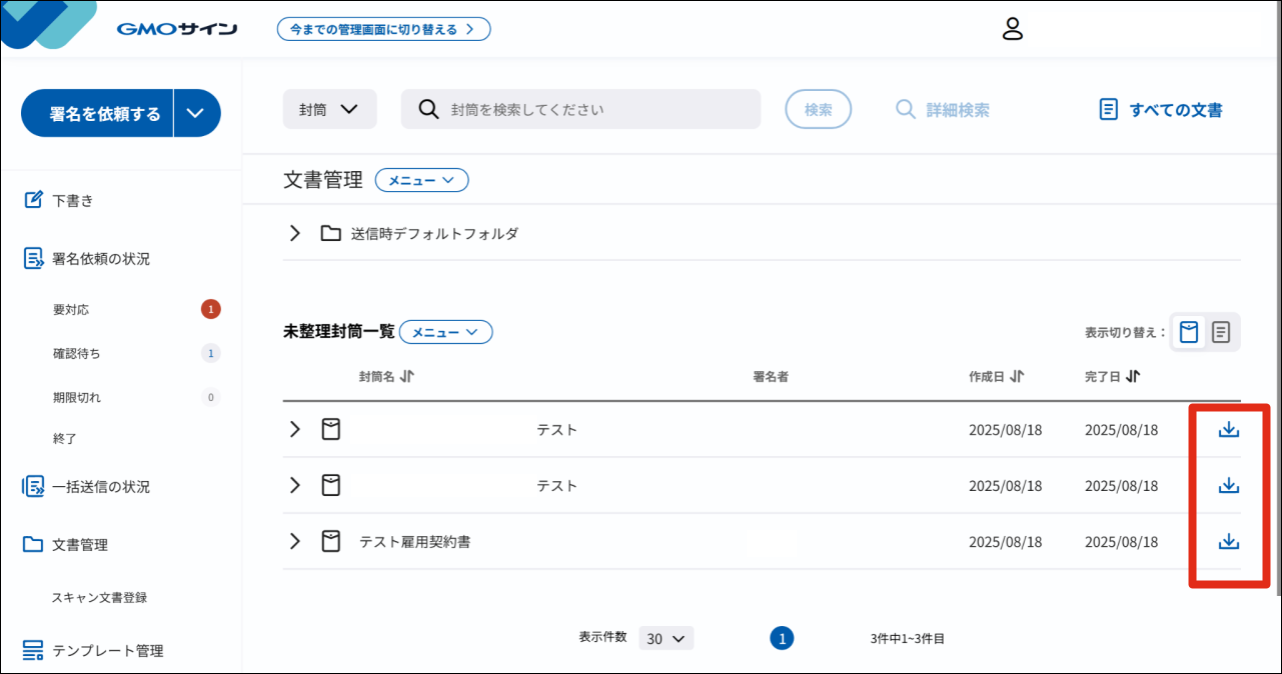This screenshot has width=1282, height=674.
Task: Click download icon in second envelope row
Action: coord(1228,485)
